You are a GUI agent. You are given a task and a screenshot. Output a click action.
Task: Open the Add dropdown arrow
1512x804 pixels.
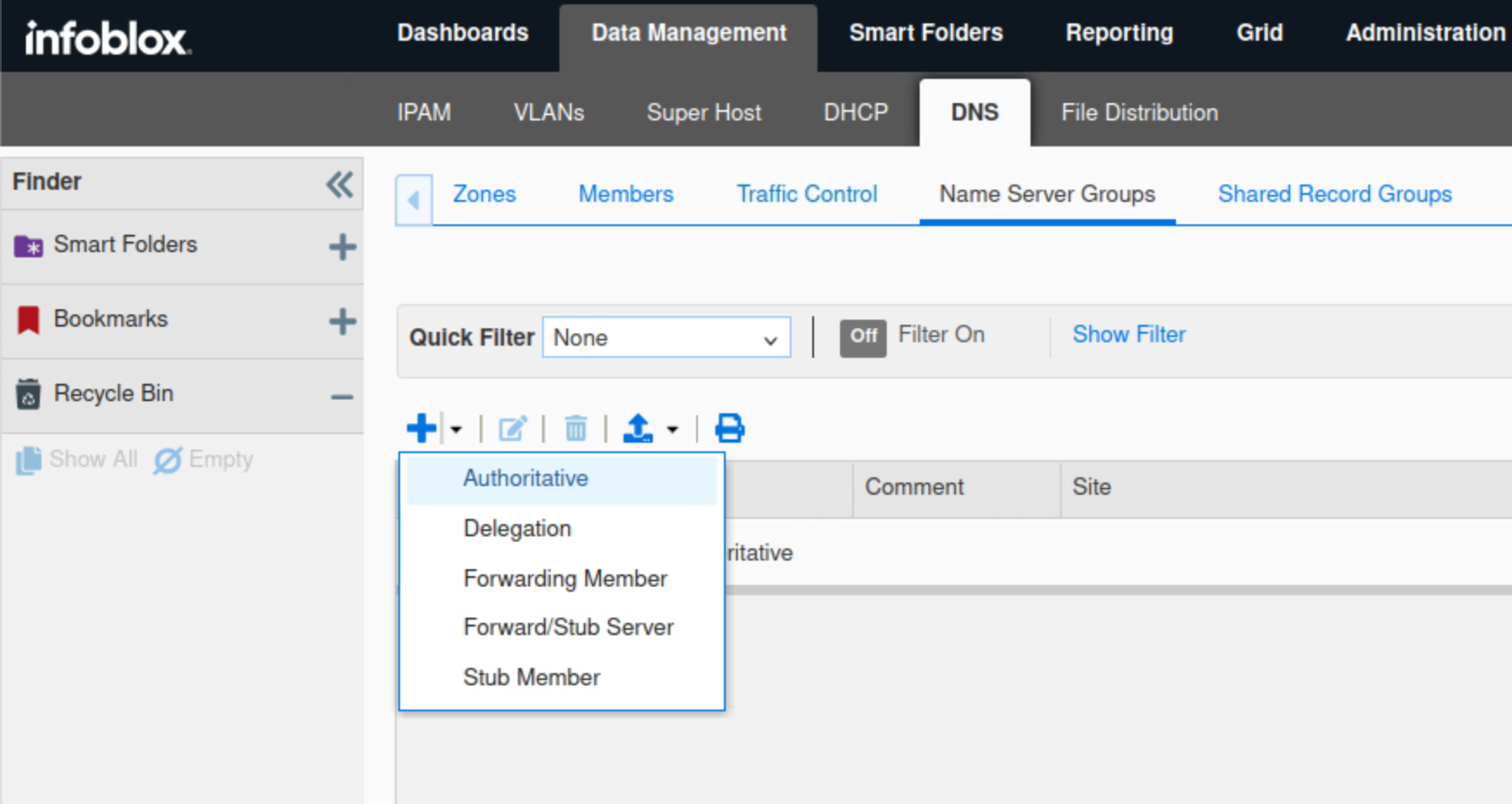coord(456,429)
